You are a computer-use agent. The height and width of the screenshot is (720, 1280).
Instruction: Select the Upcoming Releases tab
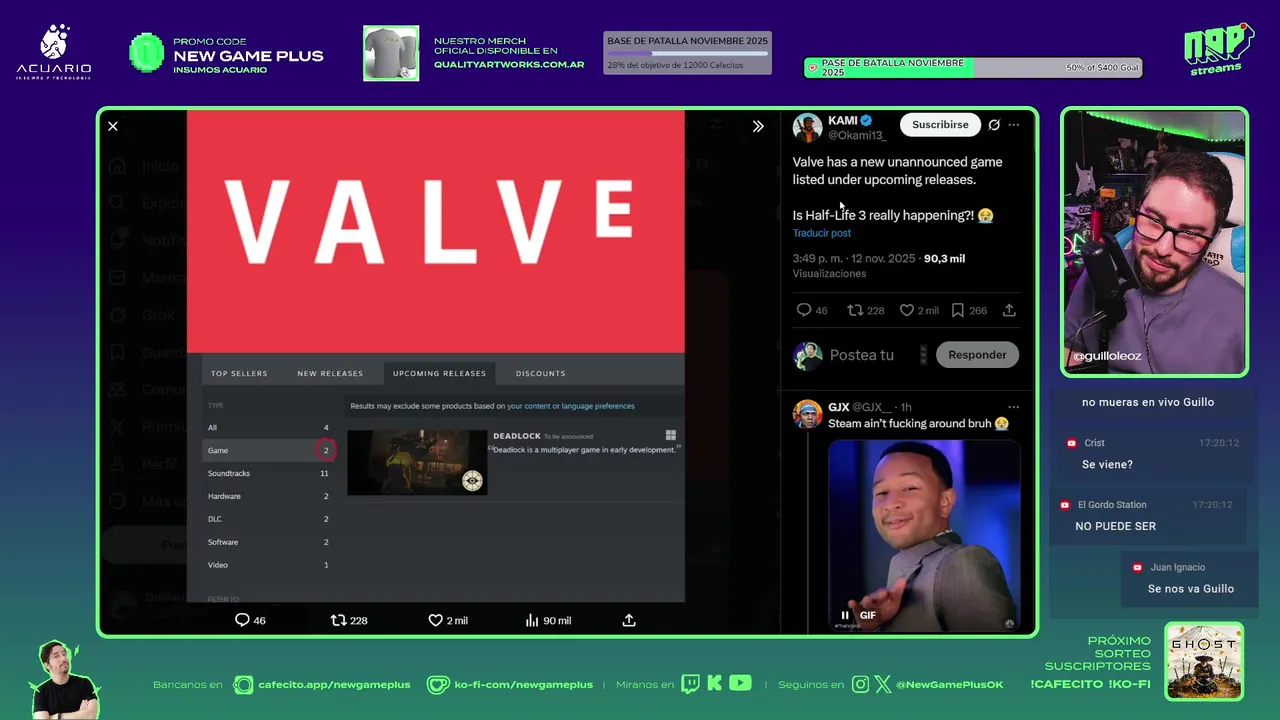(439, 373)
